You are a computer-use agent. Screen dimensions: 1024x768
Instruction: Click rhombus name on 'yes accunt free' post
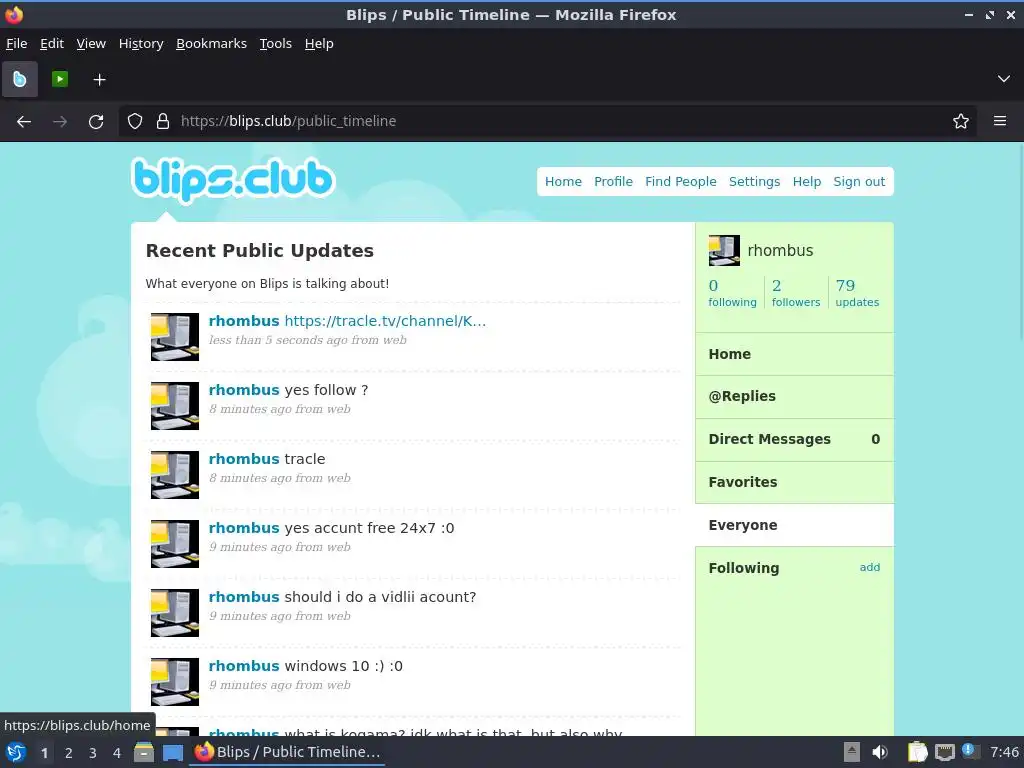pyautogui.click(x=244, y=528)
